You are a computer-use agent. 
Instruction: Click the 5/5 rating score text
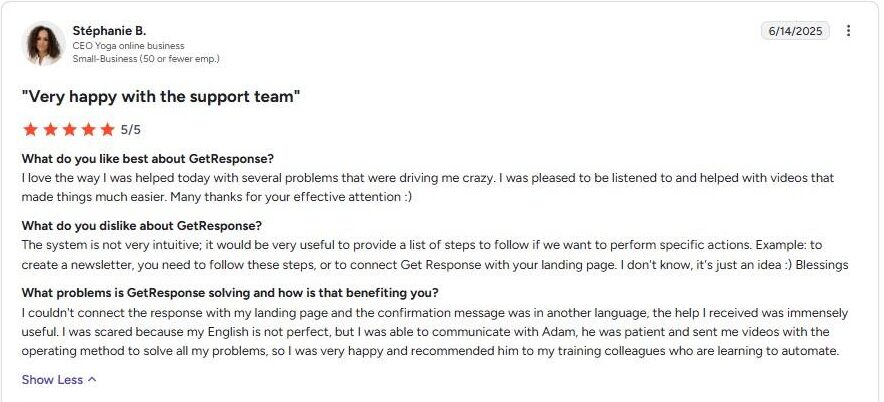point(131,129)
